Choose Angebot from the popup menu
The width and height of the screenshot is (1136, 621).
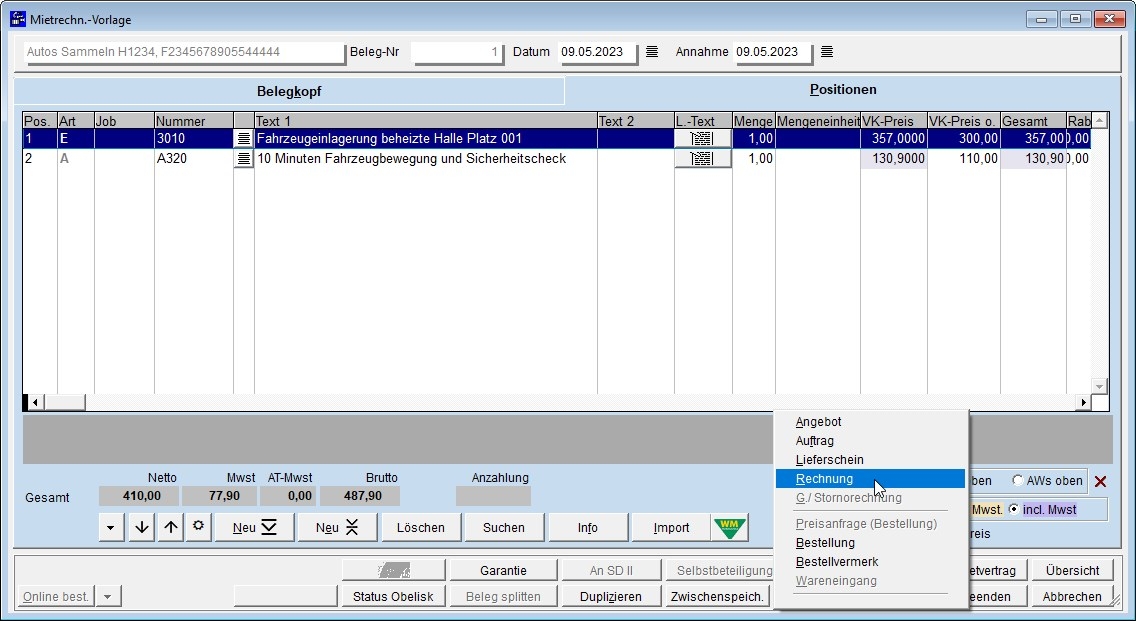(818, 422)
